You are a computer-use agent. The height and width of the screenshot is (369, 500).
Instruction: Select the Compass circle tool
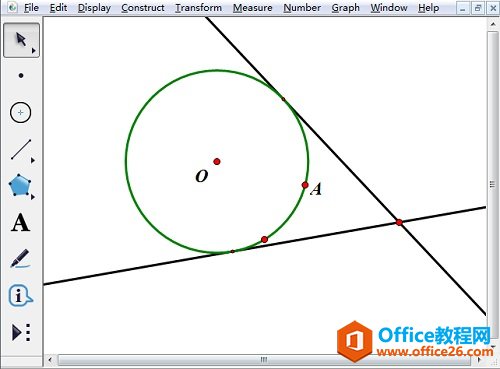coord(21,112)
